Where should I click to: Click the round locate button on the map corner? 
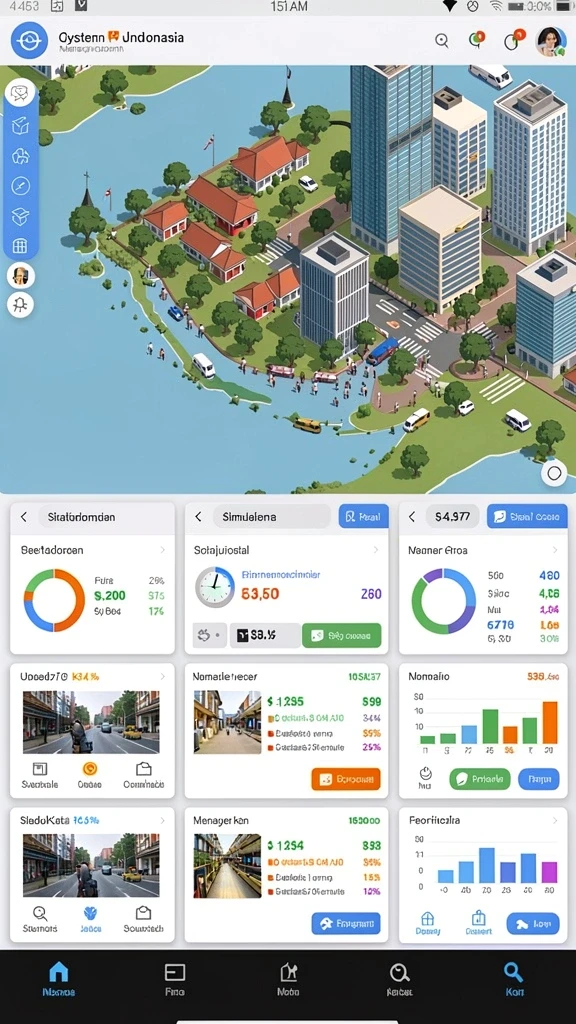click(554, 473)
